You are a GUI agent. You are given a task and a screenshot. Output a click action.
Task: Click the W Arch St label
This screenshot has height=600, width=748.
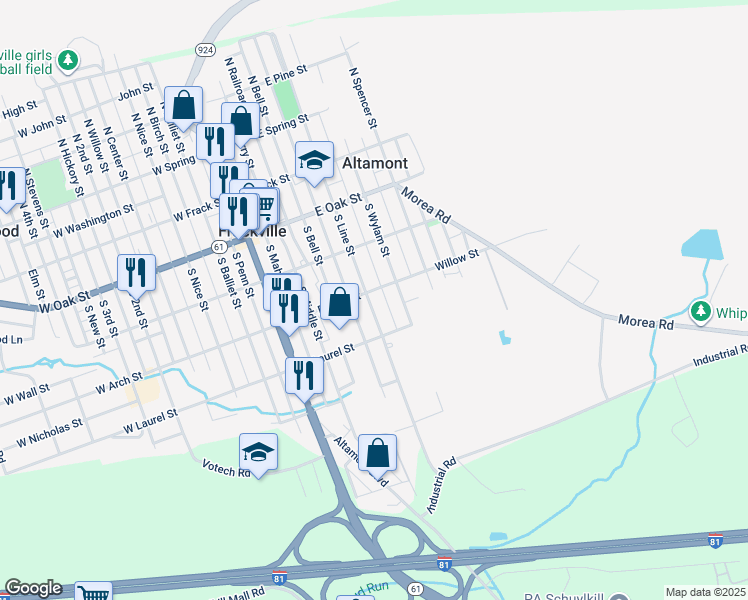[119, 383]
